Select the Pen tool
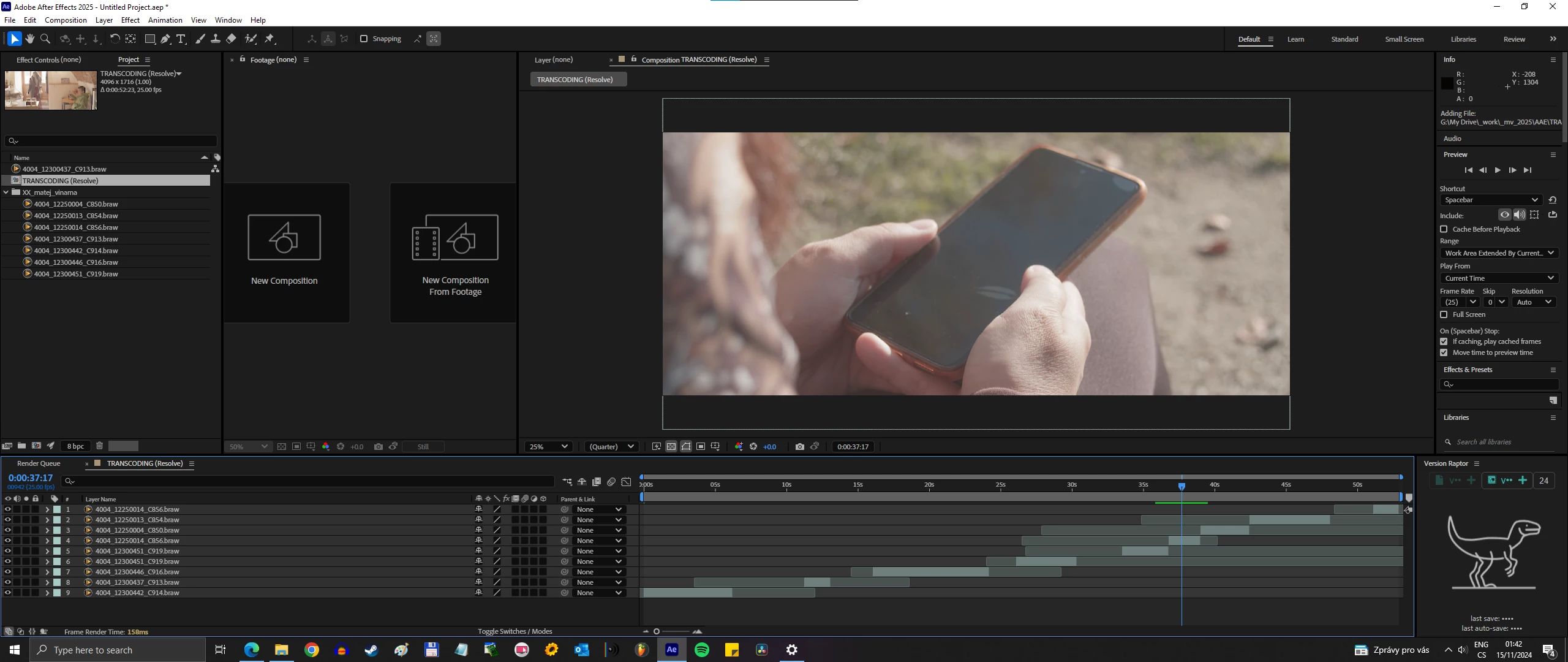Image resolution: width=1568 pixels, height=662 pixels. tap(165, 39)
